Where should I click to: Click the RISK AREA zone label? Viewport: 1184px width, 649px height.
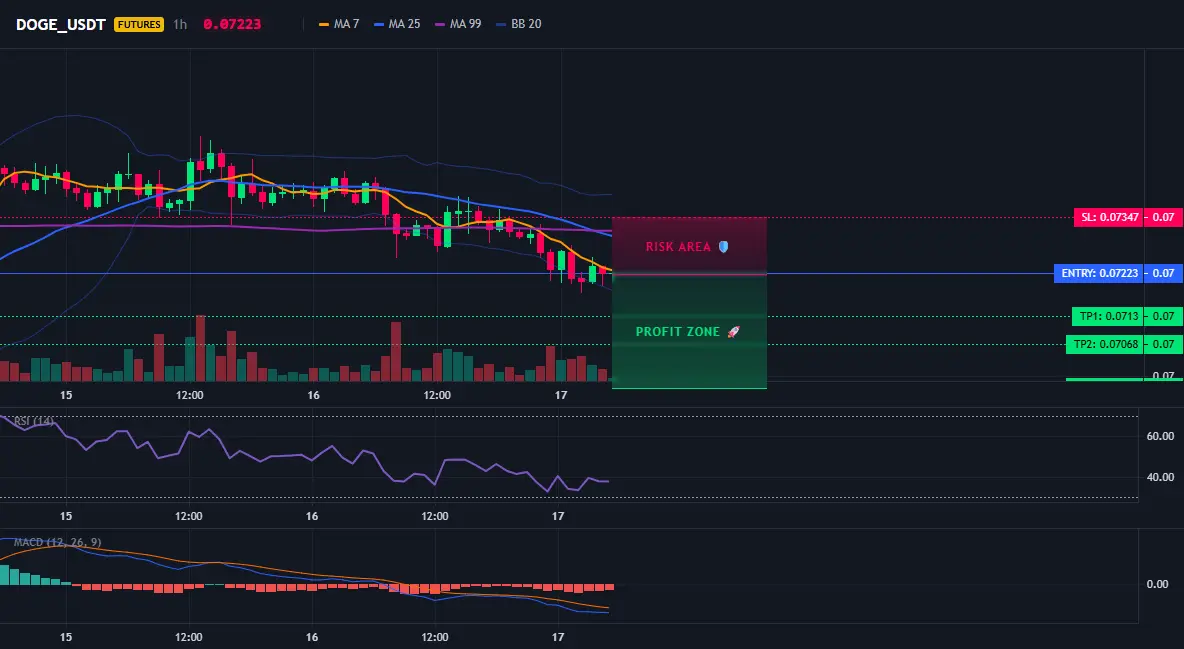click(678, 247)
